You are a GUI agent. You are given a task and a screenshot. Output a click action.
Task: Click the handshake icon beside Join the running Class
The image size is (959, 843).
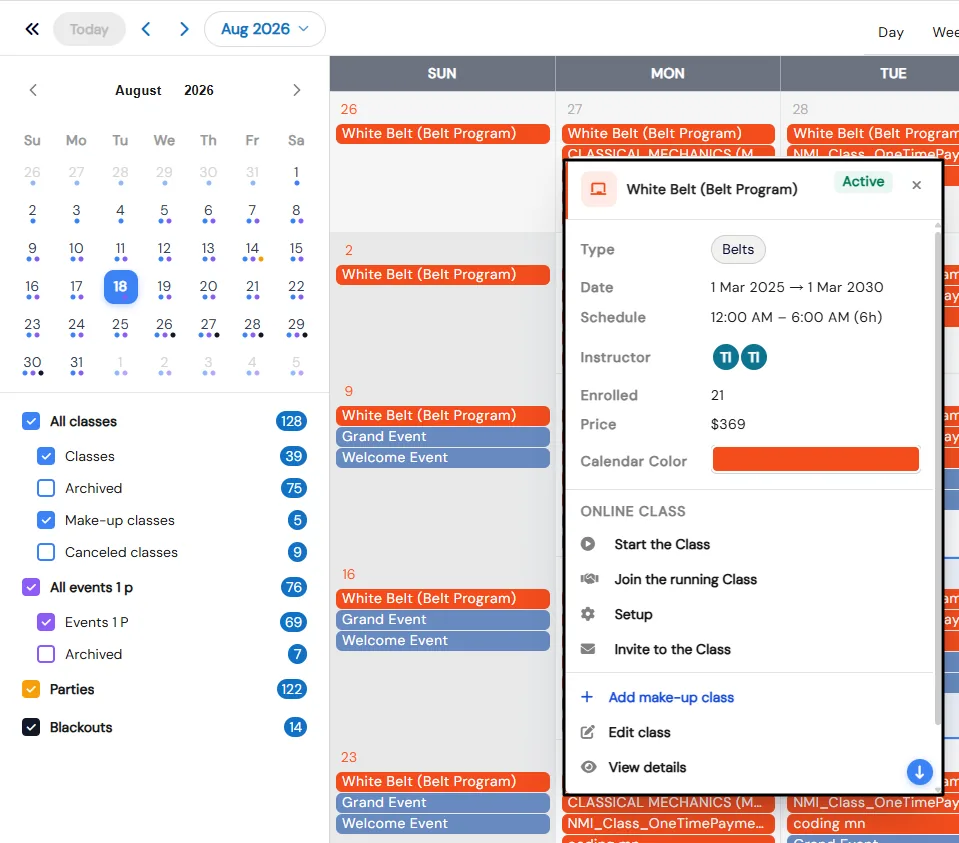[x=589, y=579]
